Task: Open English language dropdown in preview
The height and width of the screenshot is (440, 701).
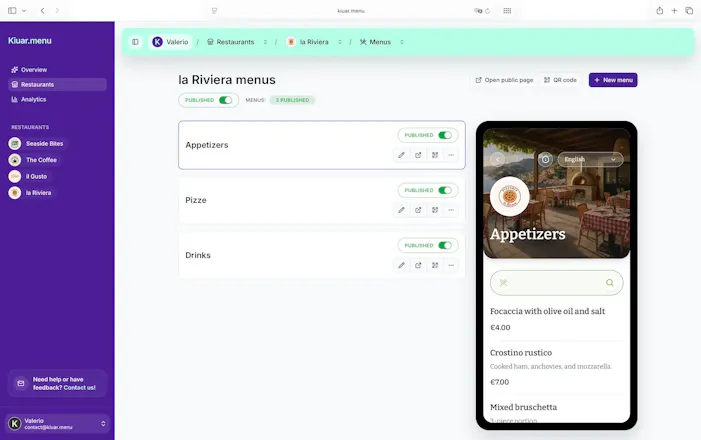Action: coord(590,159)
